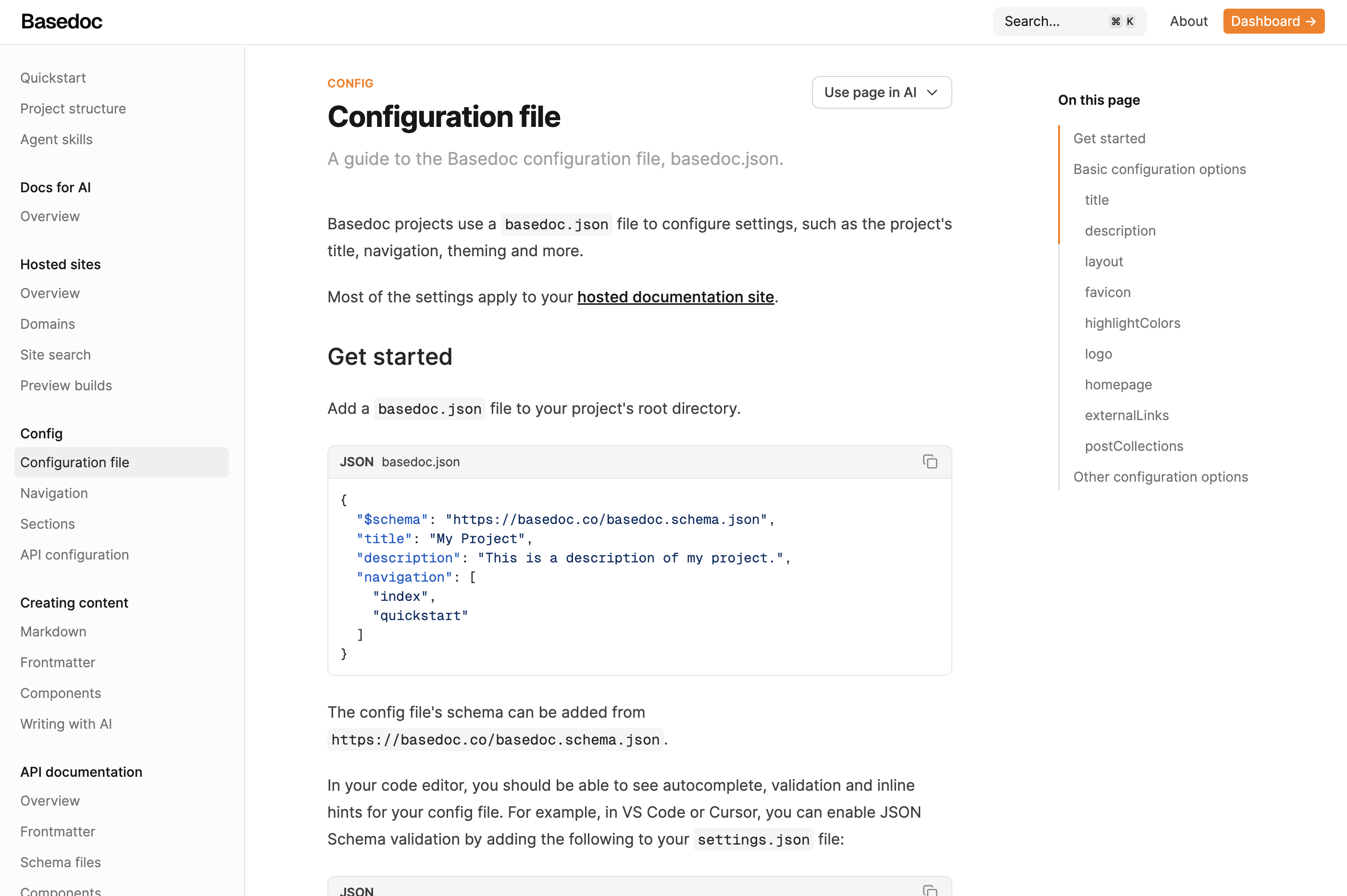Open Project structure page

click(x=73, y=109)
